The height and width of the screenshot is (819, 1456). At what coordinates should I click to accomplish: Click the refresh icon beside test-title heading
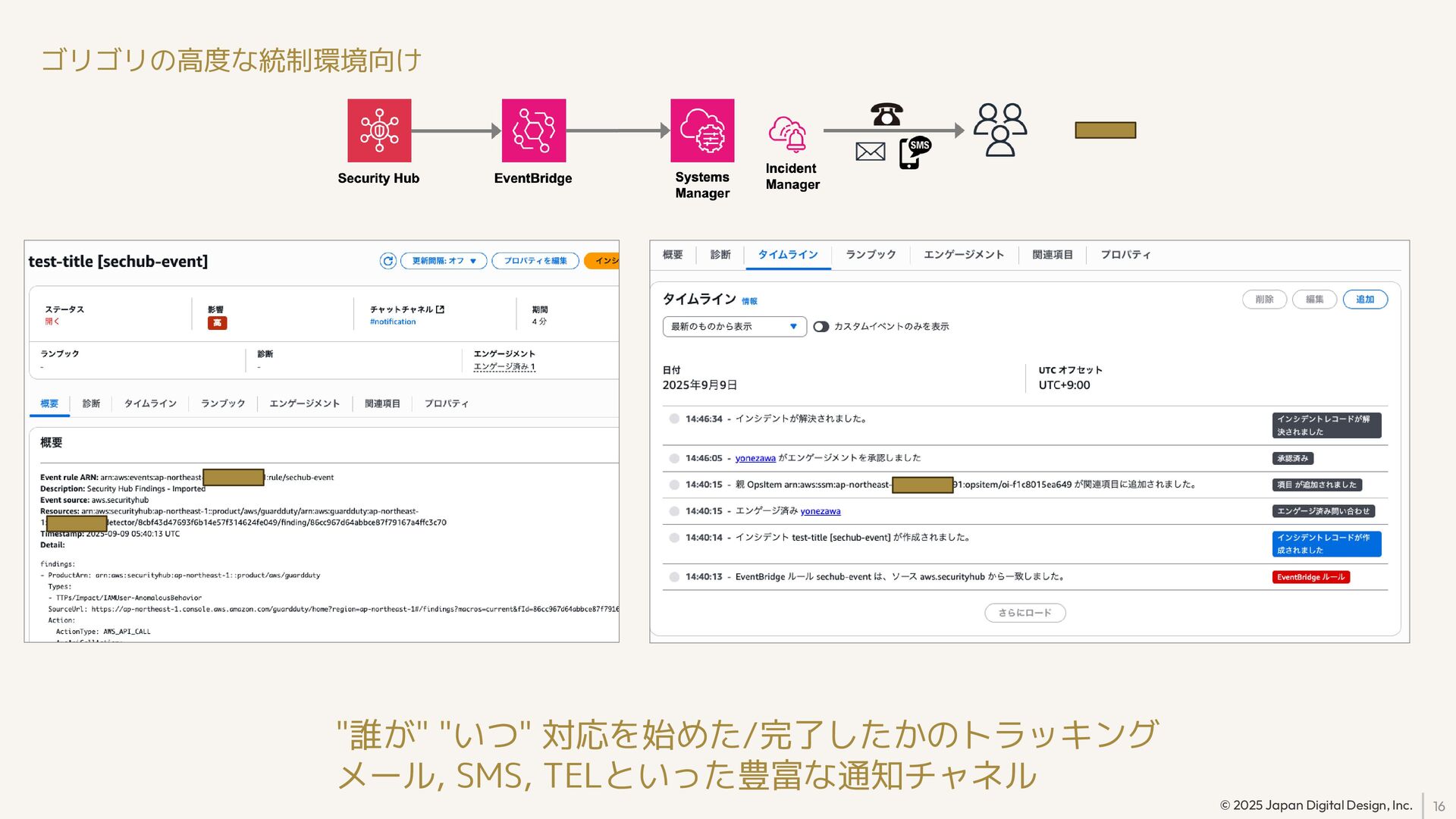(388, 261)
